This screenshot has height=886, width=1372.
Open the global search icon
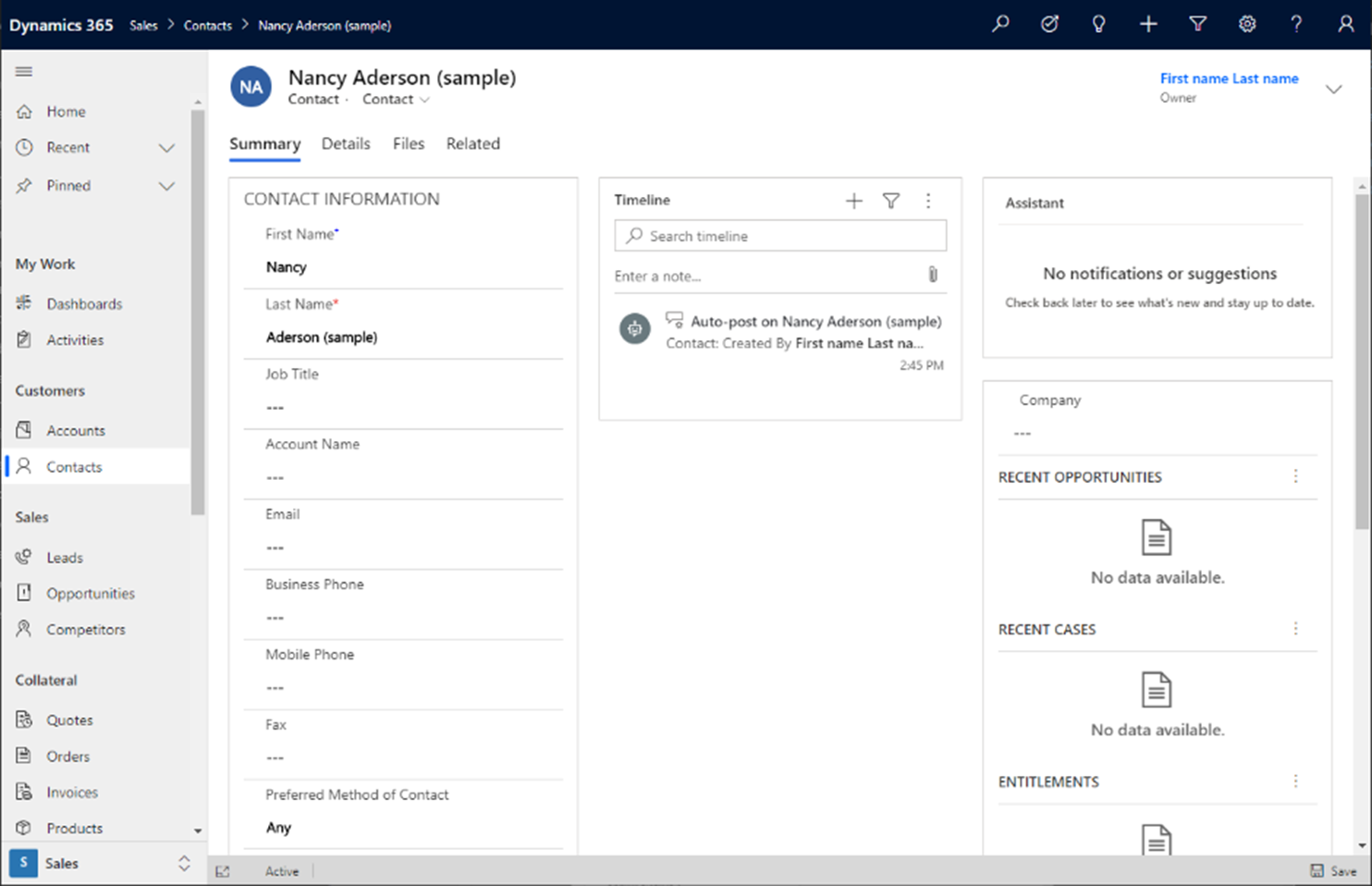[x=999, y=24]
